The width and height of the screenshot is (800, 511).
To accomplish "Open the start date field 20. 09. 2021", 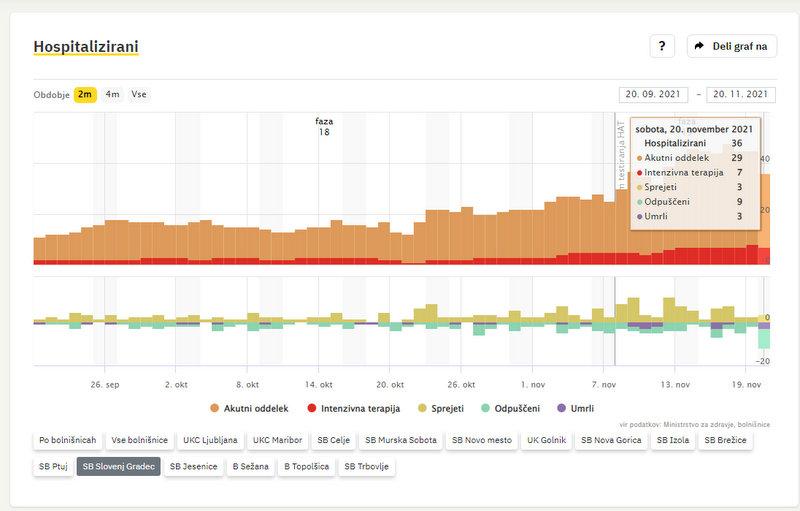I will [x=654, y=94].
